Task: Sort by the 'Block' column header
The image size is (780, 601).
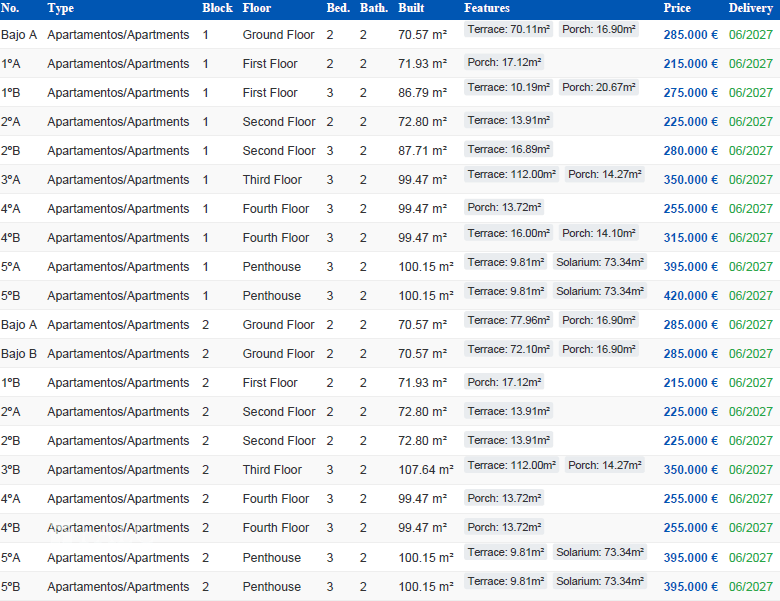Action: click(x=217, y=8)
